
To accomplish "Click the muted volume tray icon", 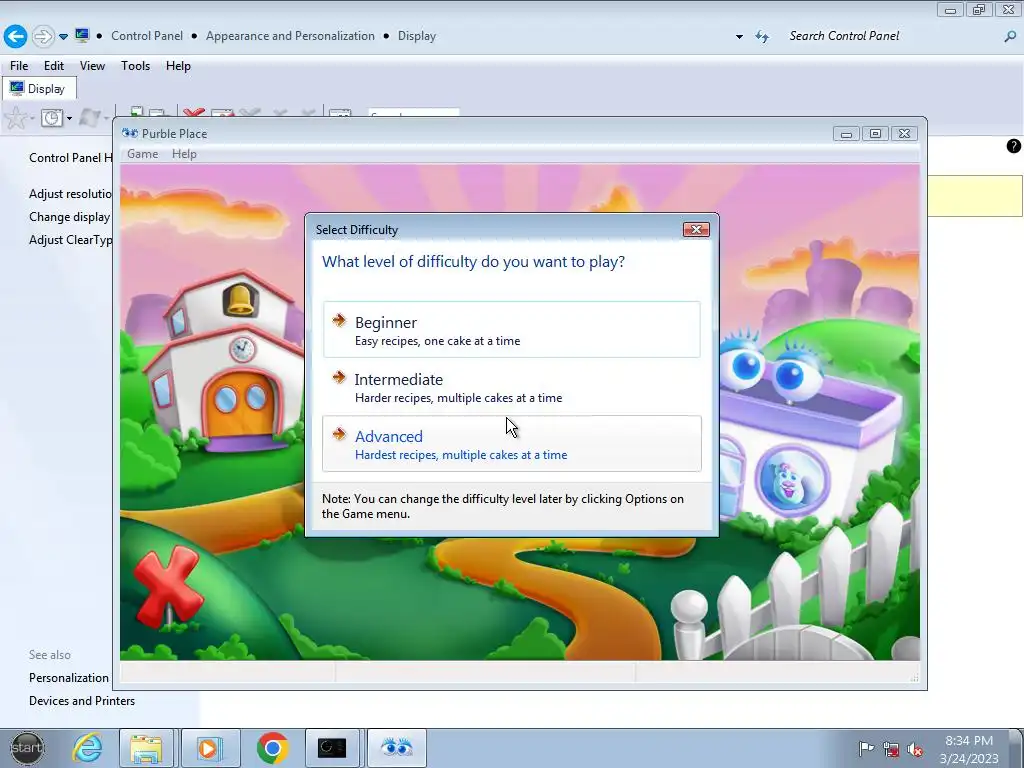I will point(916,749).
